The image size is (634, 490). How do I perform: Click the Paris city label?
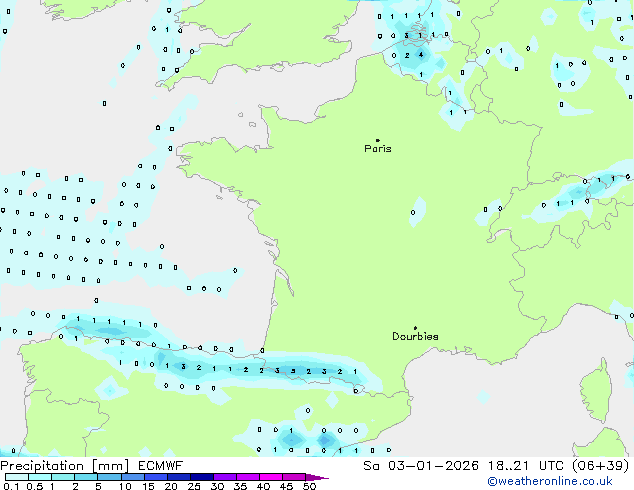click(x=378, y=149)
